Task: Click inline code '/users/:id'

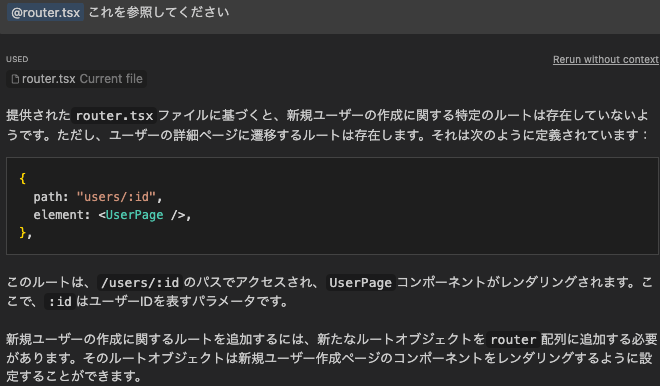Action: tap(140, 282)
